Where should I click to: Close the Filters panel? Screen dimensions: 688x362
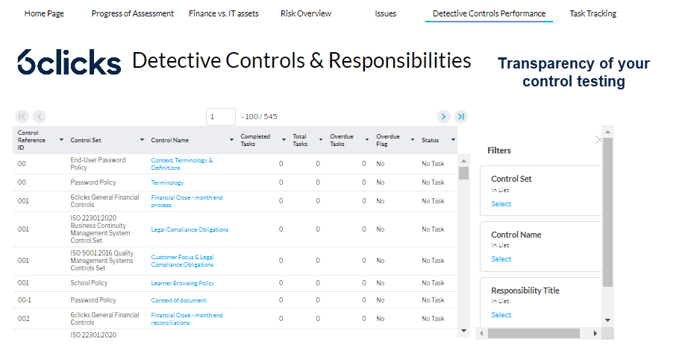click(x=598, y=140)
